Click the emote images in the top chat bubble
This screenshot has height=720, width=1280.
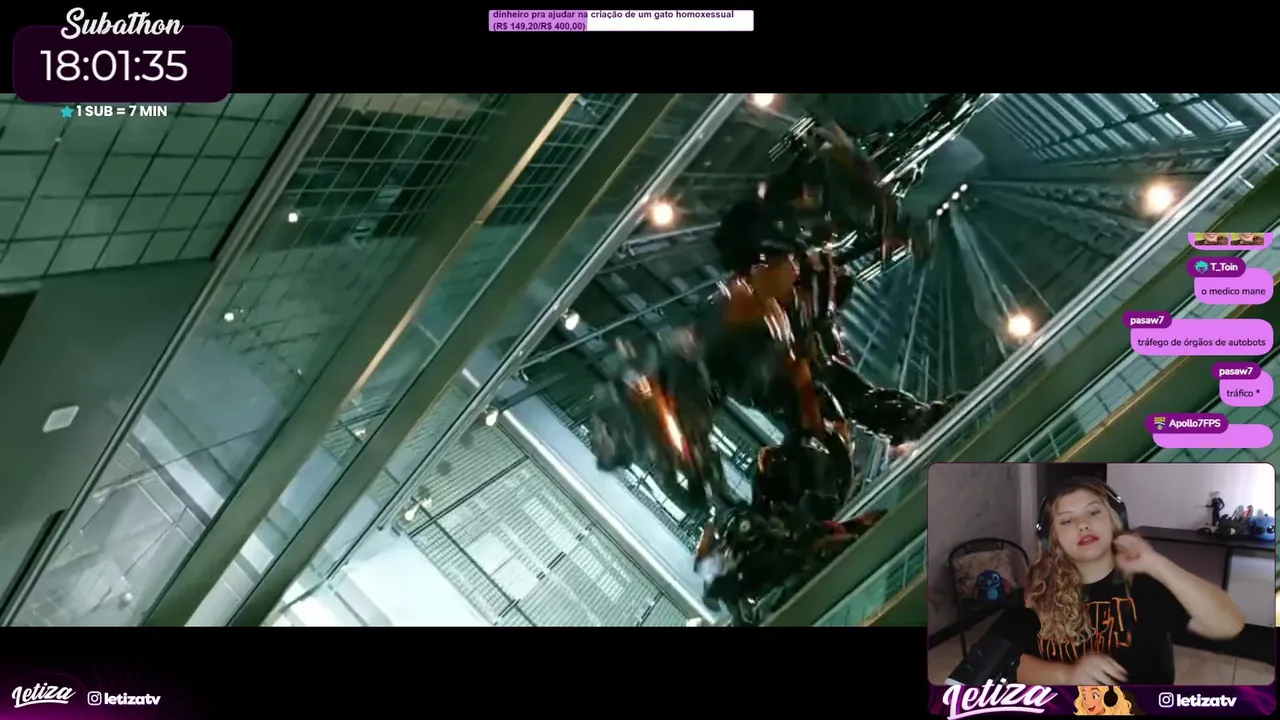1229,239
